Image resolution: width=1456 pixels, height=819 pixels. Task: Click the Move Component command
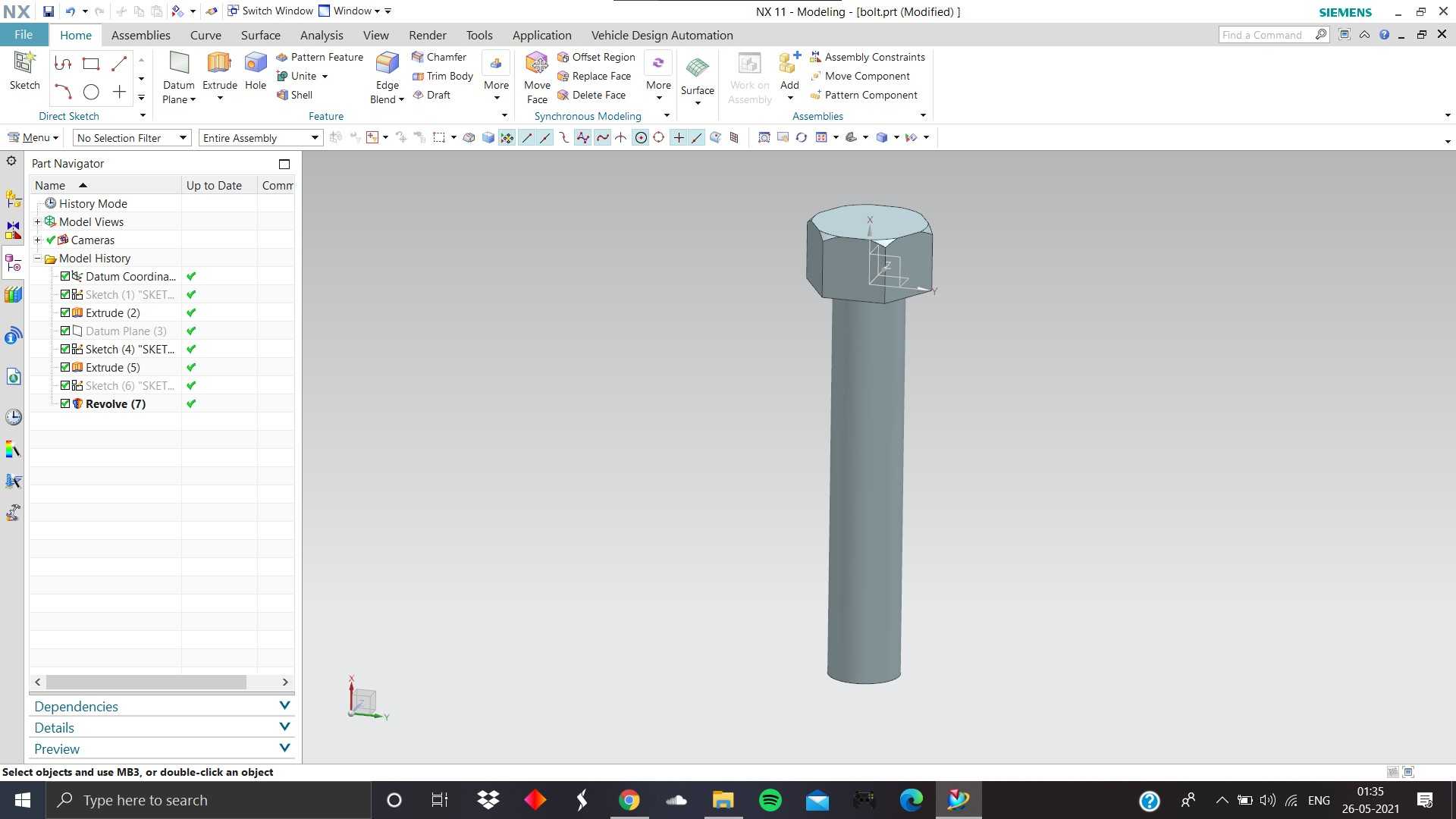point(860,76)
